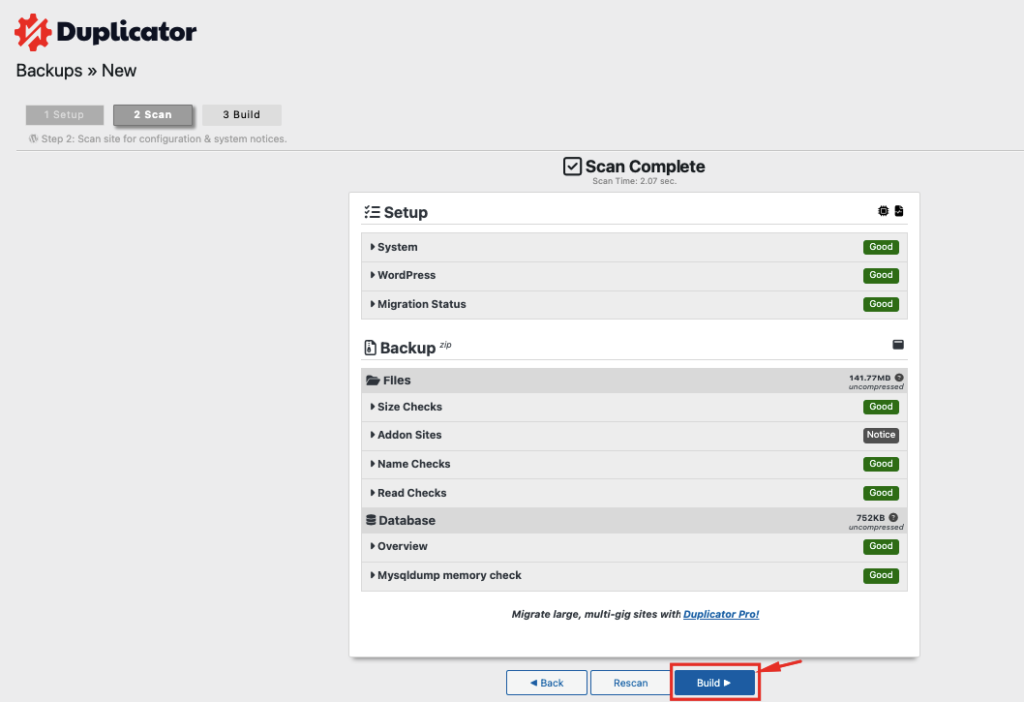
Task: Expand the WordPress row
Action: click(634, 276)
